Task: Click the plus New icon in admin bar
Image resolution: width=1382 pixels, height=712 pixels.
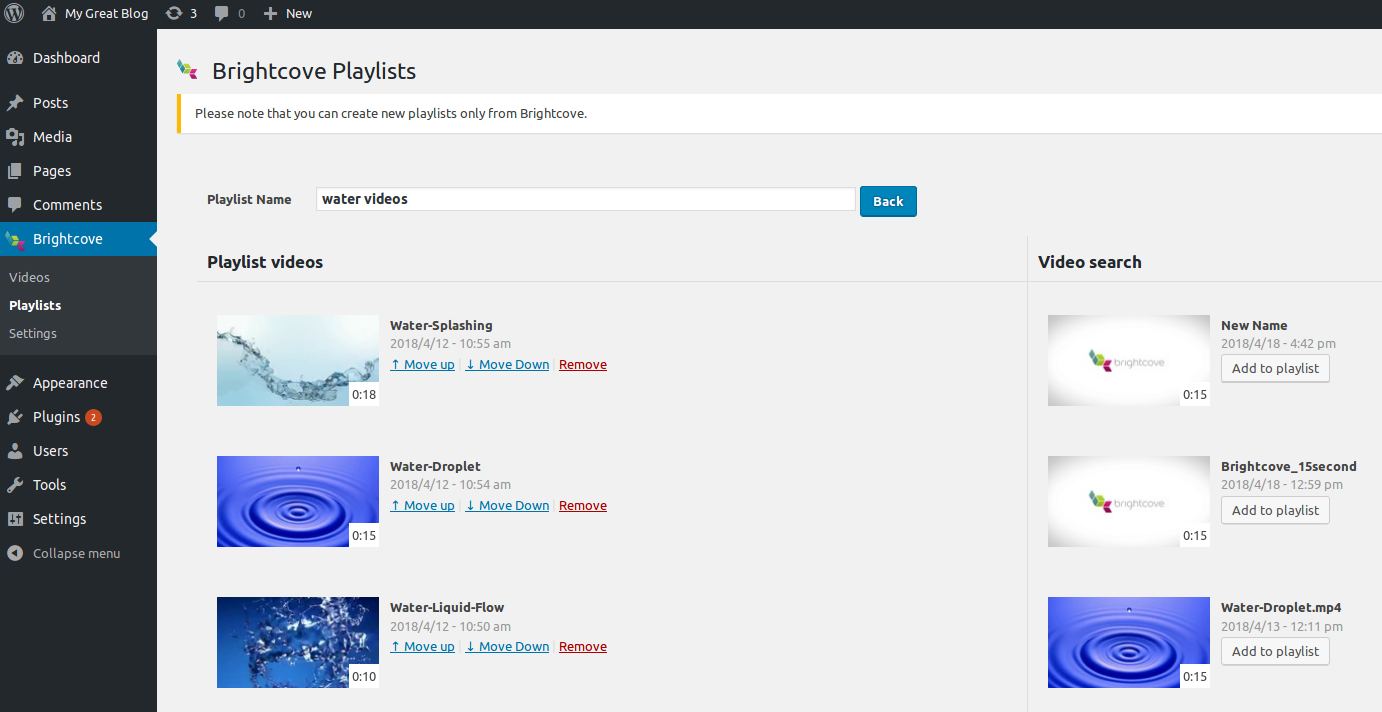Action: click(271, 13)
